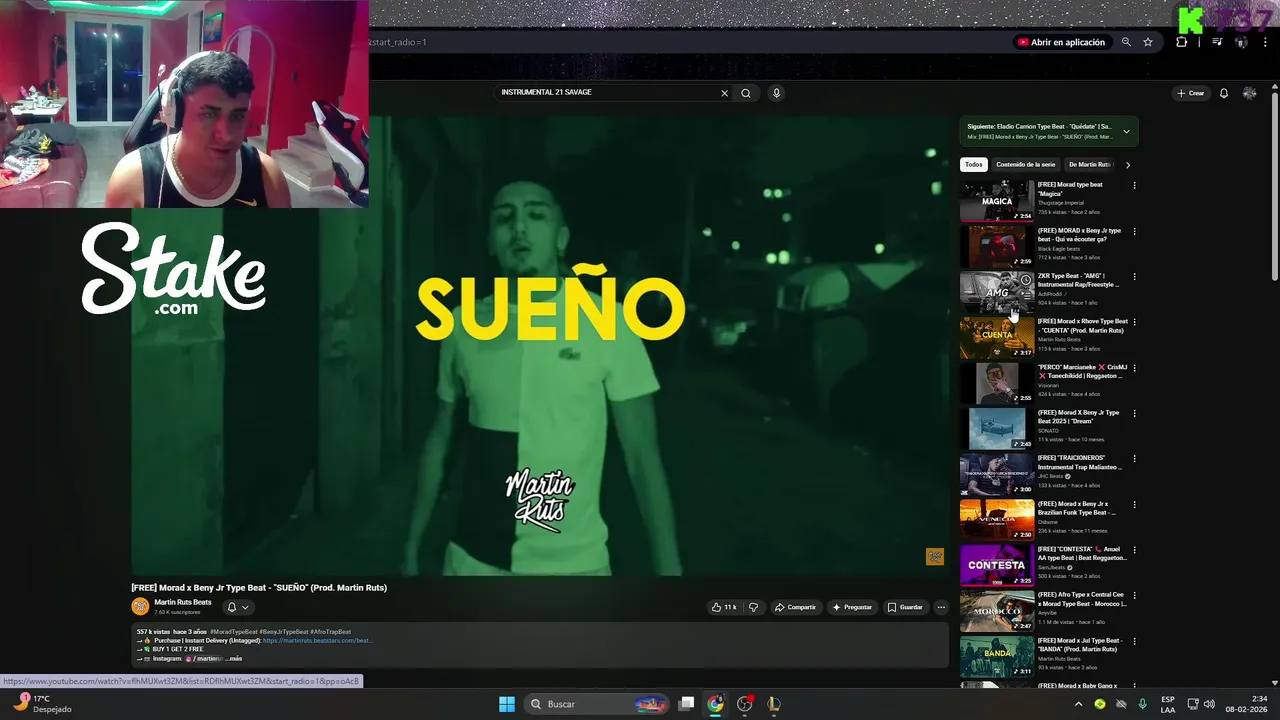
Task: Click inside the YouTube search field
Action: [x=606, y=93]
